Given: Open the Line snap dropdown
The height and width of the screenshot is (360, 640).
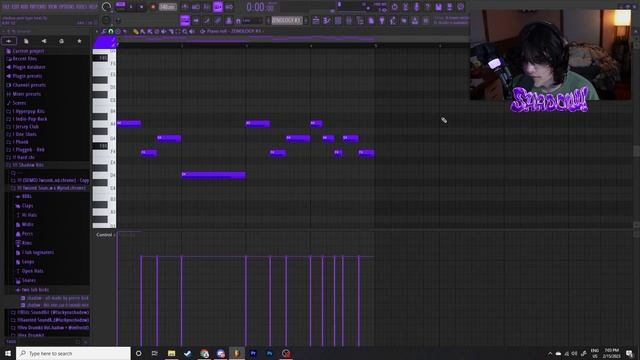Looking at the screenshot, I should (253, 21).
